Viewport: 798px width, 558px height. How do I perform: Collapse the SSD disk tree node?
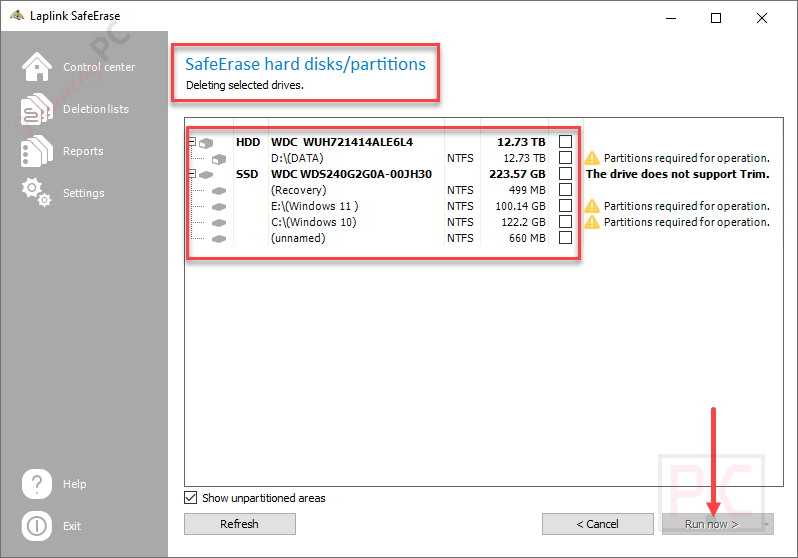pyautogui.click(x=192, y=174)
